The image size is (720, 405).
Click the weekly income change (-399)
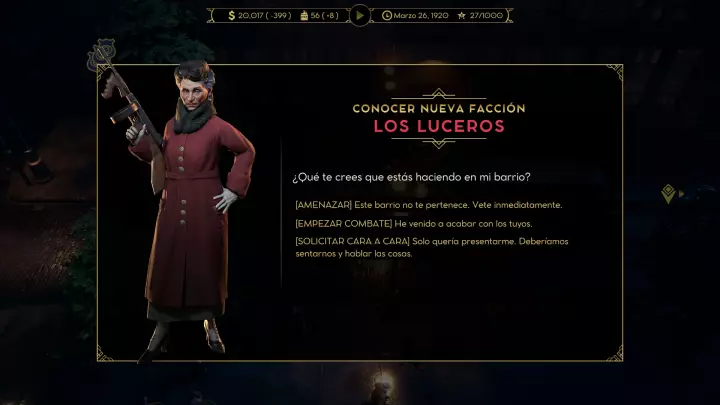pyautogui.click(x=278, y=16)
